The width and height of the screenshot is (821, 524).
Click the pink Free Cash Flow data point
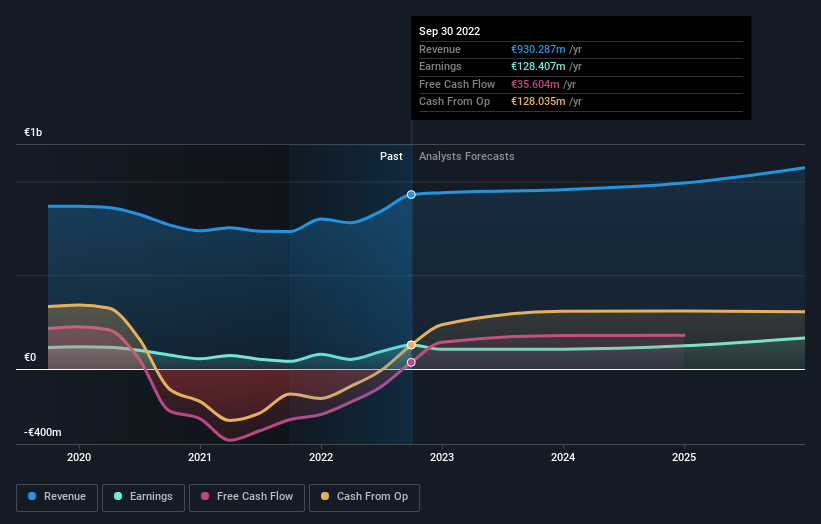click(411, 362)
